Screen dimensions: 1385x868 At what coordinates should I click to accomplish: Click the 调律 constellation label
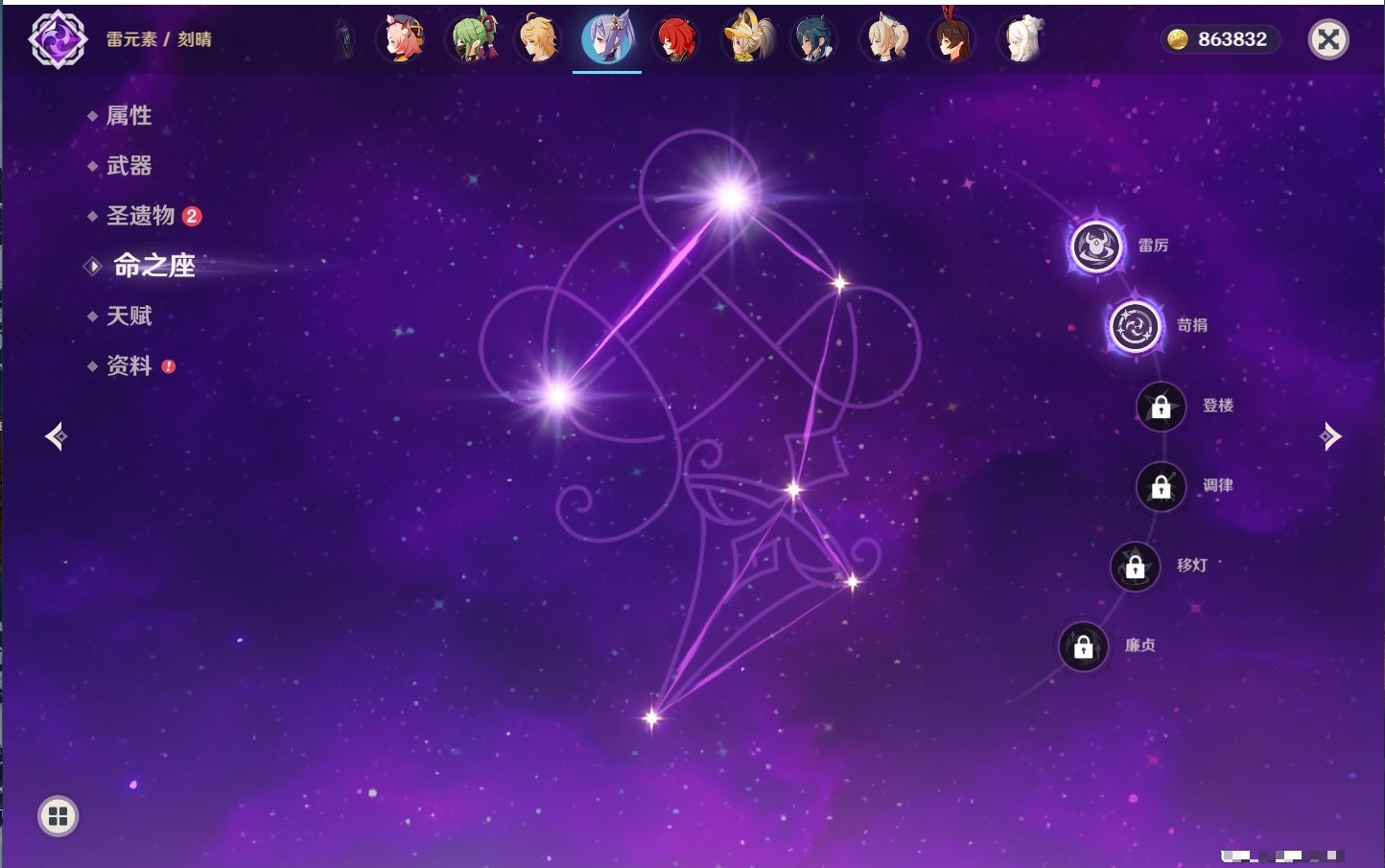tap(1218, 485)
